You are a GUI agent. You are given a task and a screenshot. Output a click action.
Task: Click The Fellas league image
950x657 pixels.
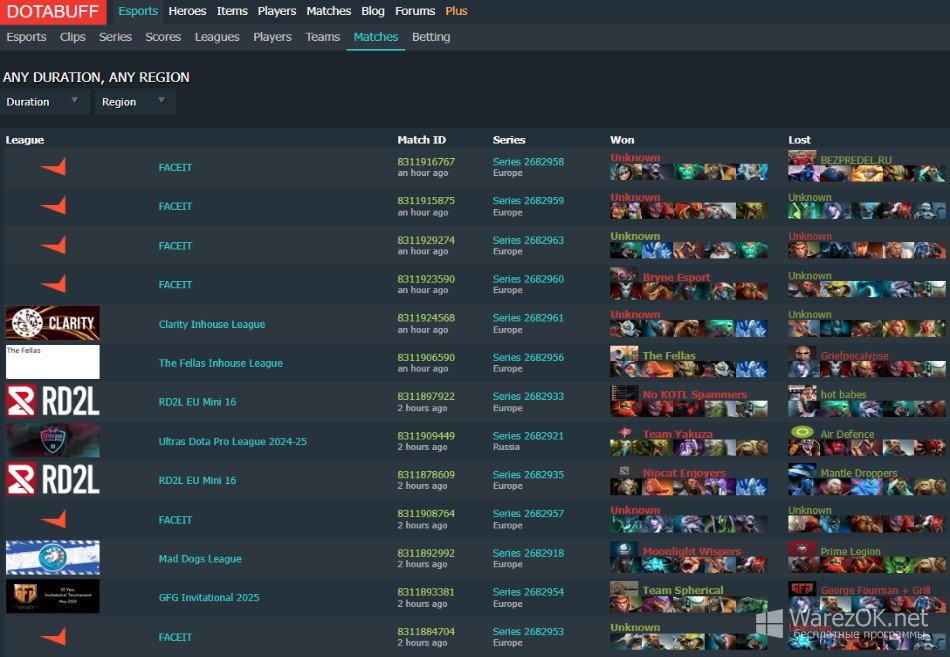[53, 362]
